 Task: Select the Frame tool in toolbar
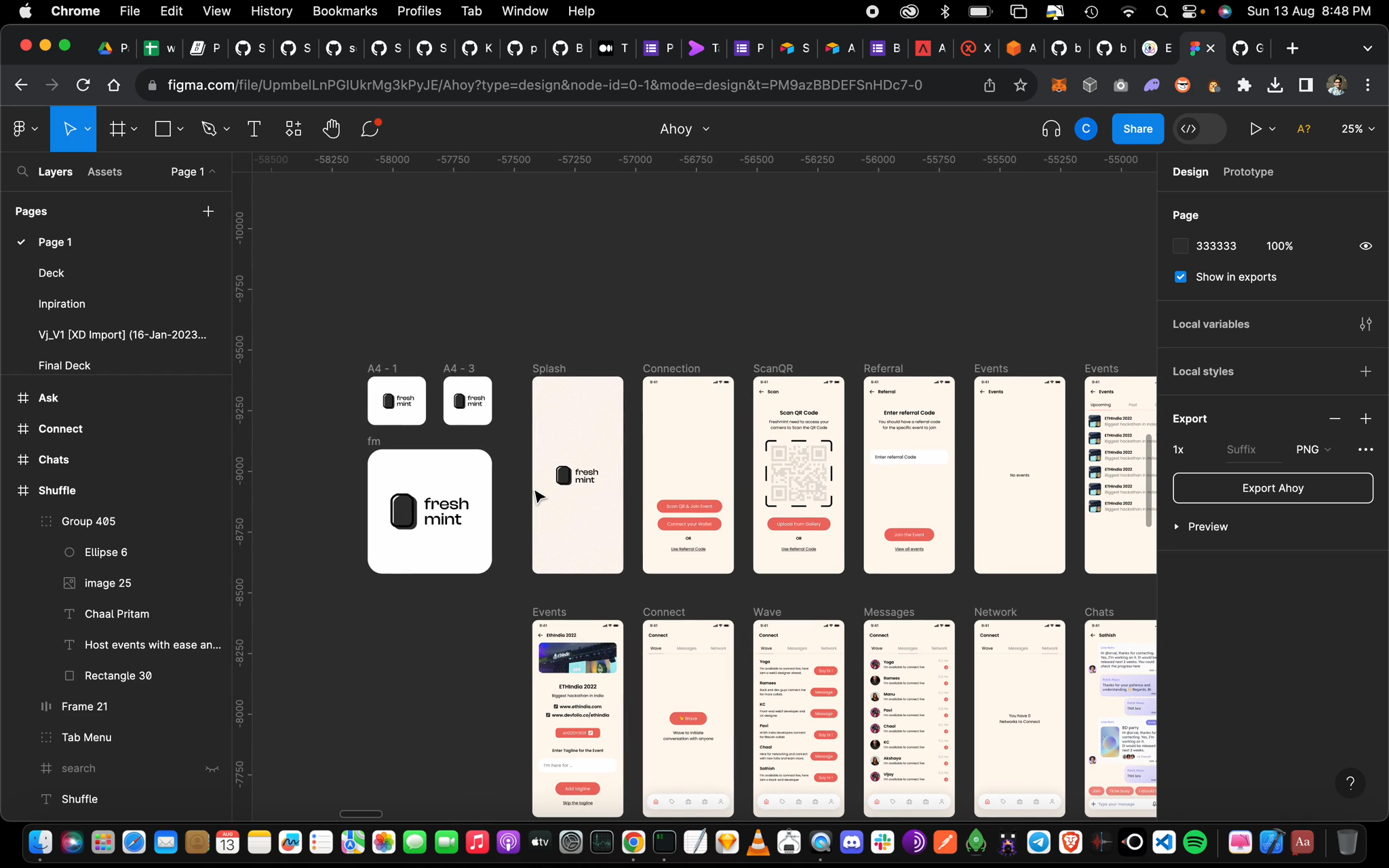[x=118, y=129]
